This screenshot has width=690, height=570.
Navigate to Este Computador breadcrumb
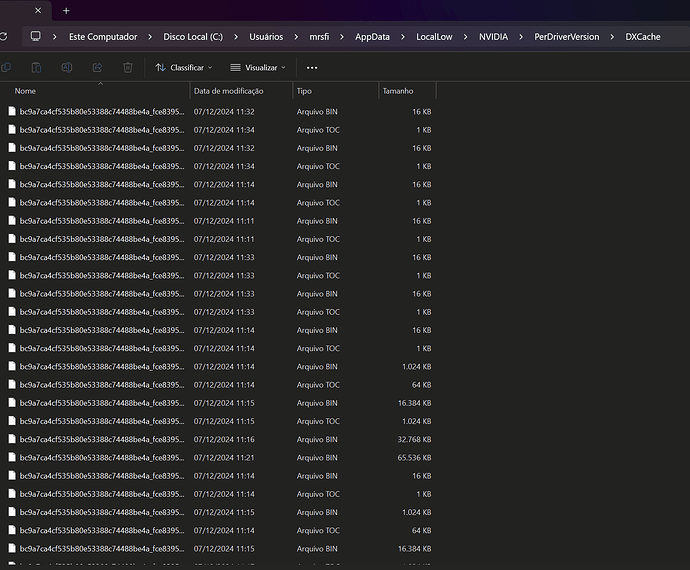coord(103,37)
